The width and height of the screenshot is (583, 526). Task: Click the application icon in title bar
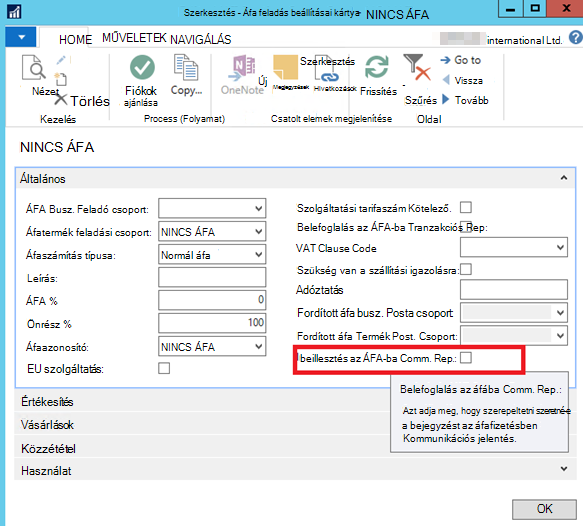click(x=14, y=12)
